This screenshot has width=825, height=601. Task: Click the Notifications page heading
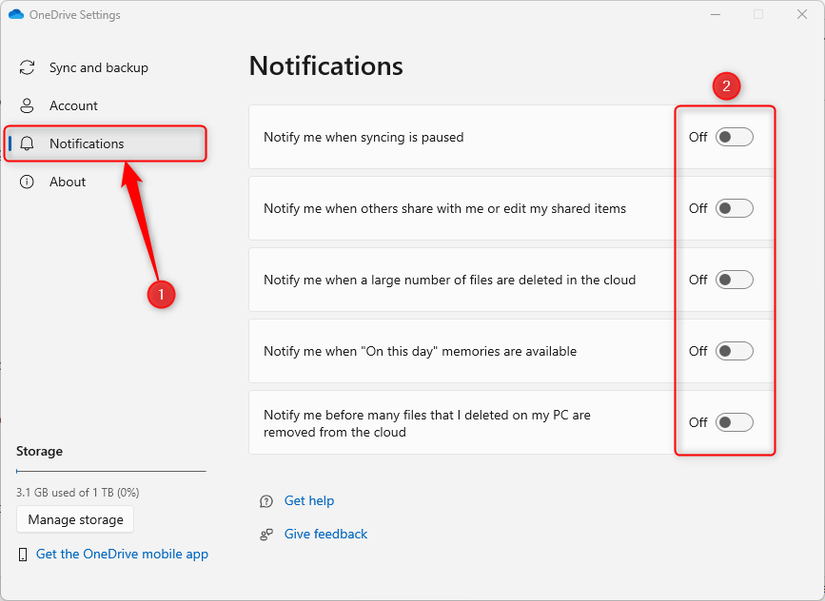coord(326,66)
